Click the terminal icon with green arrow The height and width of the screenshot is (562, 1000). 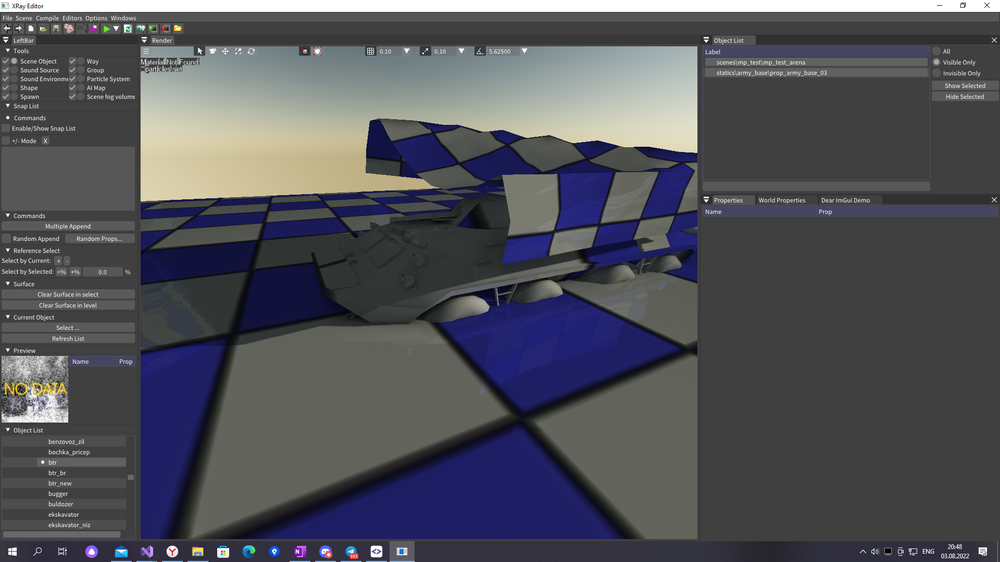153,29
